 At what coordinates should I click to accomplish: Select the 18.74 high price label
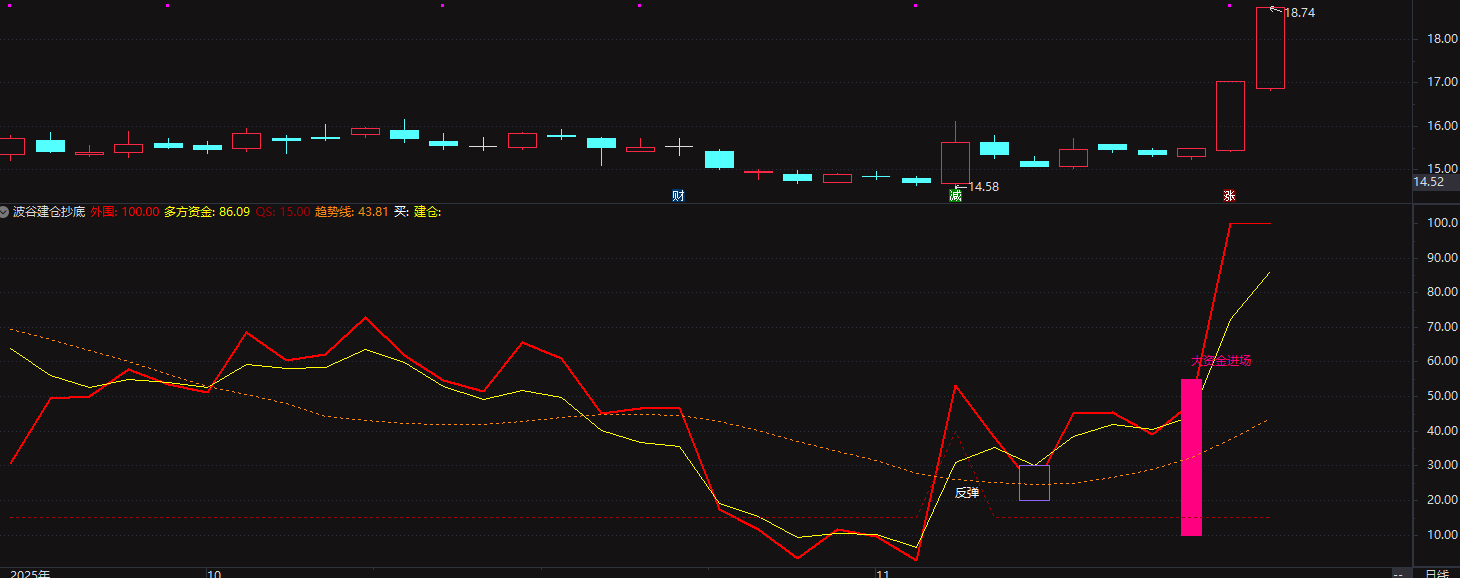pyautogui.click(x=1299, y=13)
